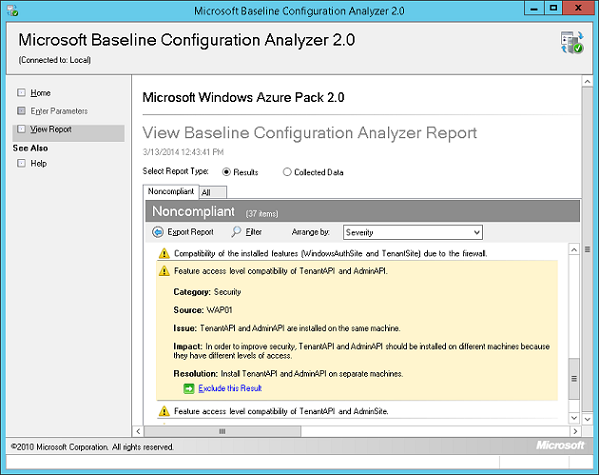The width and height of the screenshot is (599, 475).
Task: Maximize the Baseline Configuration Analyzer window
Action: coord(553,8)
